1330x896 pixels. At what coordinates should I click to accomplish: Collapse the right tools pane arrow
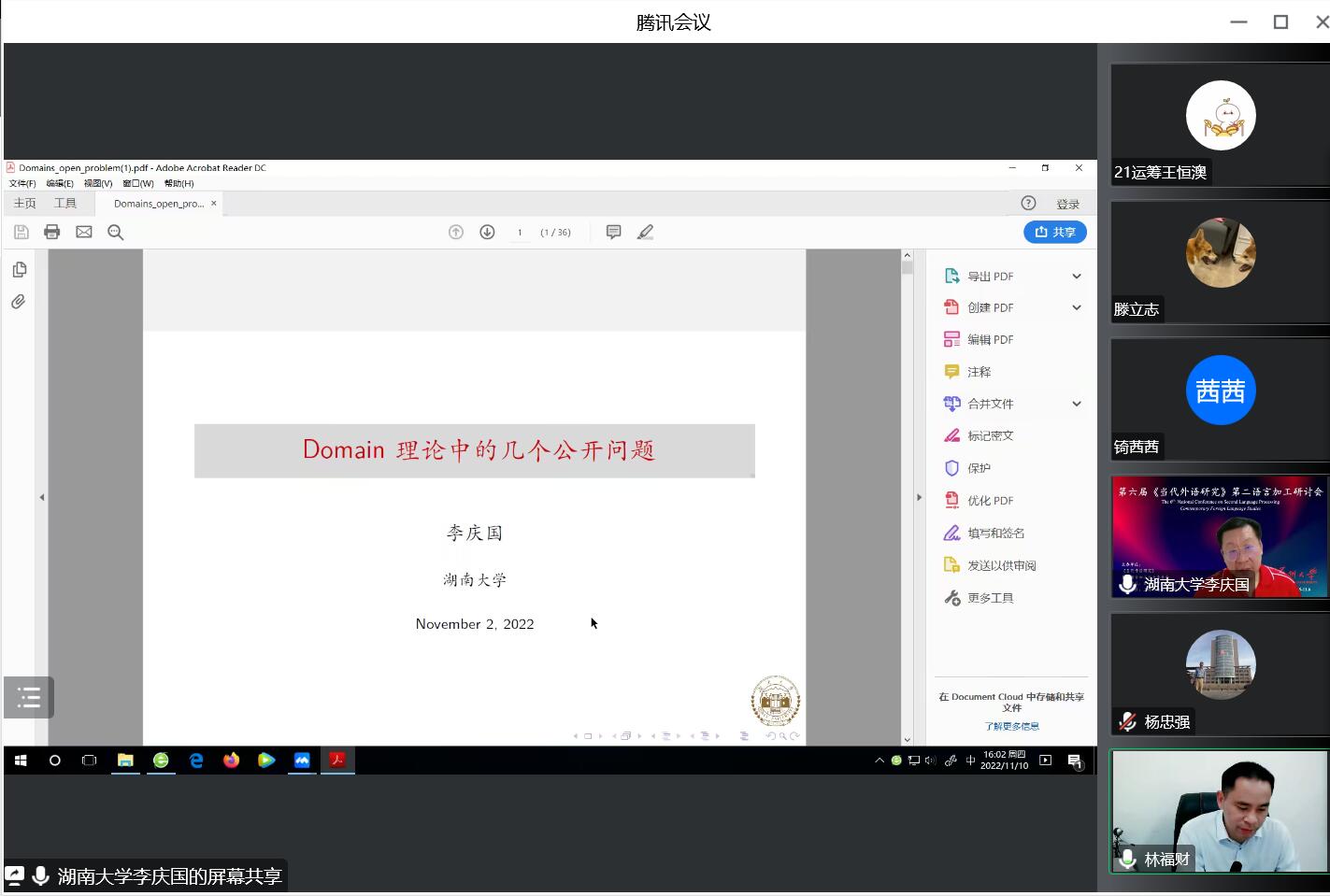[x=919, y=497]
